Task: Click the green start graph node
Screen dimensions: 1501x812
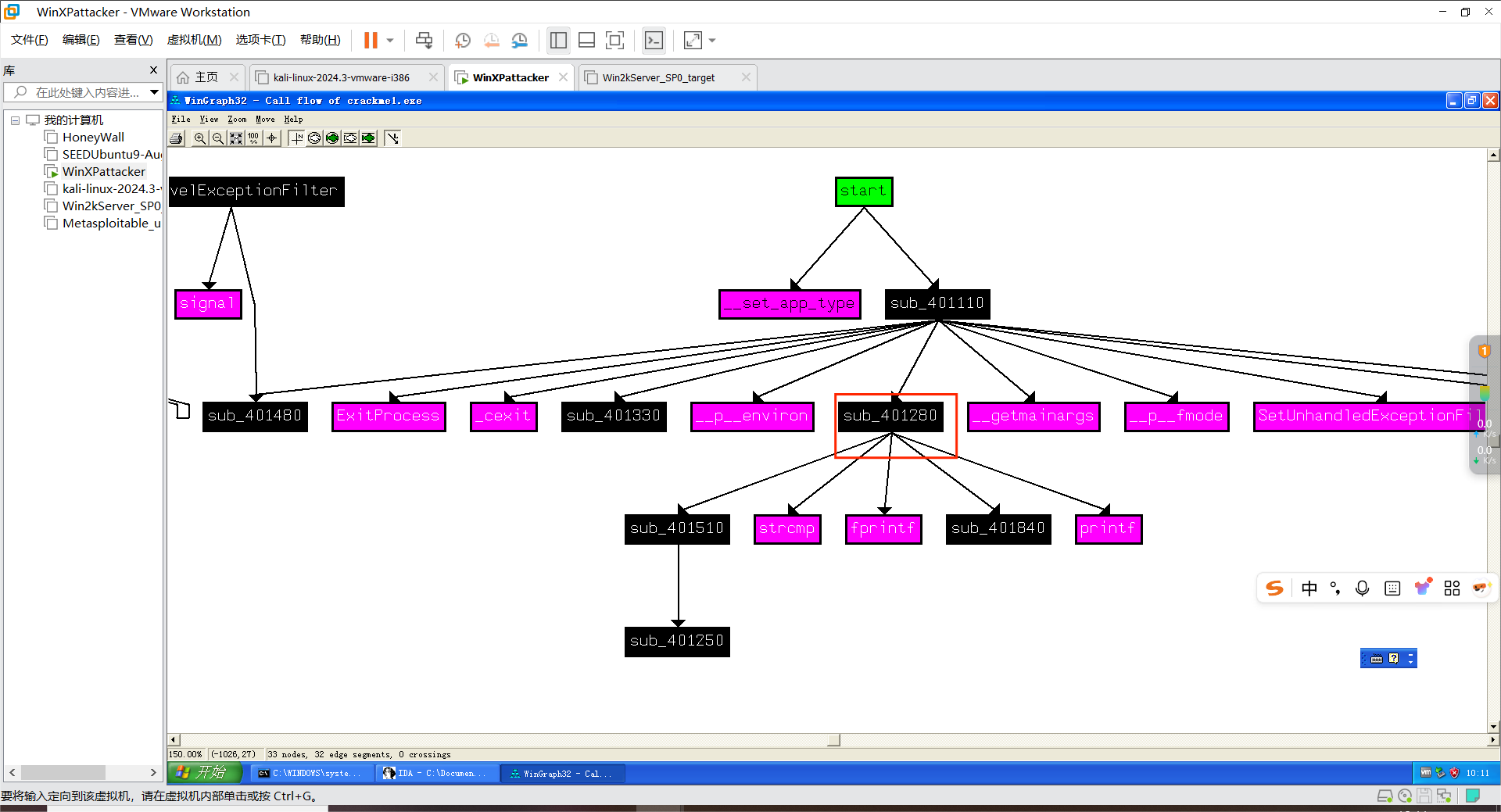Action: click(x=863, y=191)
